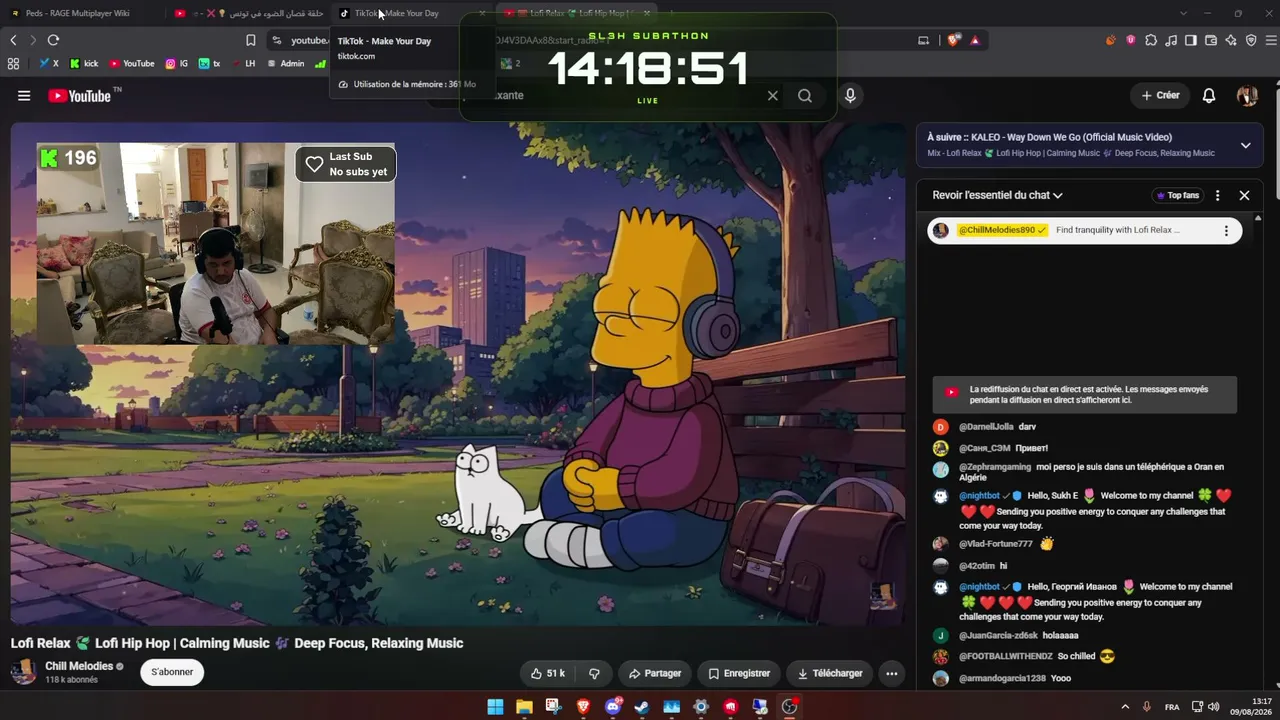Open Steam from the taskbar

pos(642,707)
